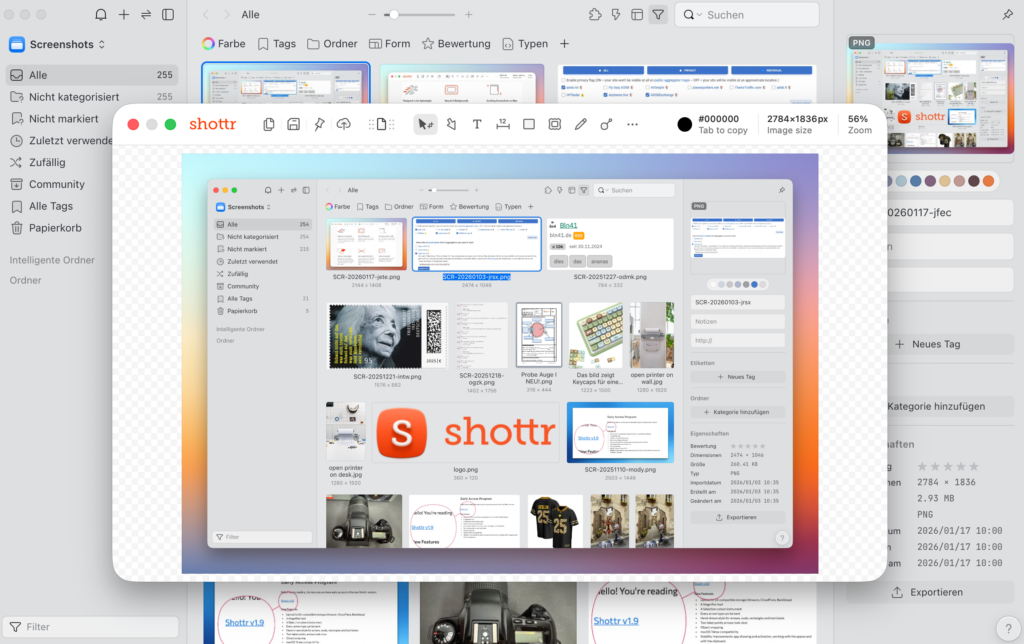Select the arrow selection tool in Shottr
This screenshot has width=1024, height=644.
tap(425, 124)
